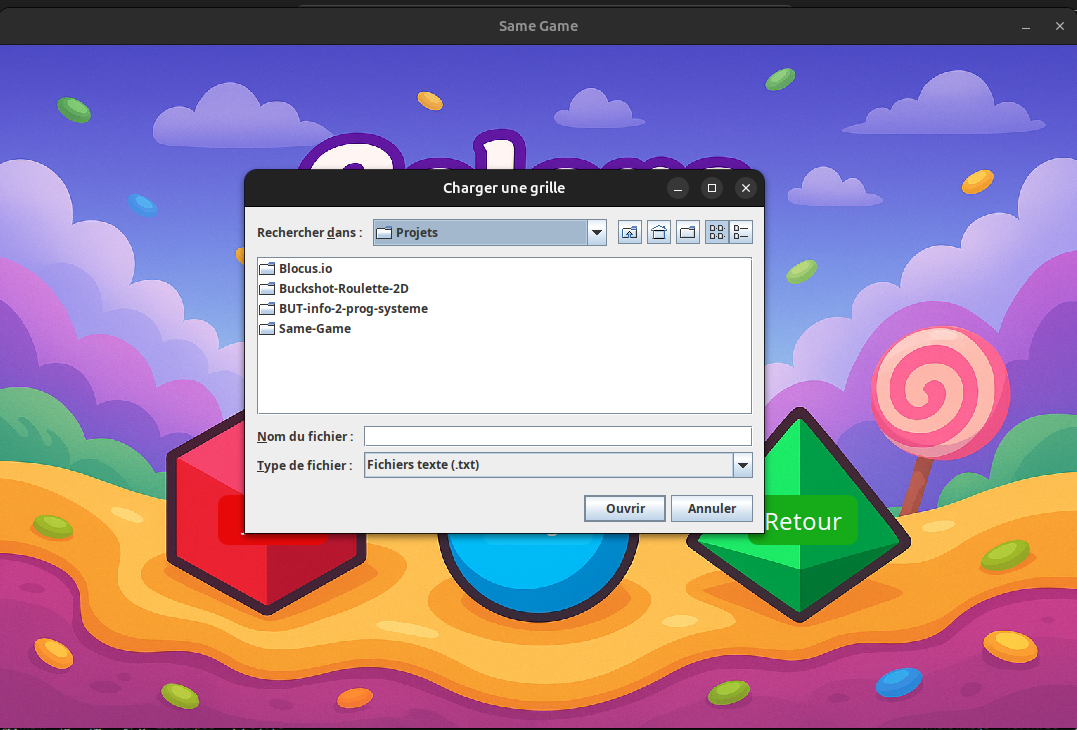Switch to list view mode
The height and width of the screenshot is (730, 1077).
[716, 233]
